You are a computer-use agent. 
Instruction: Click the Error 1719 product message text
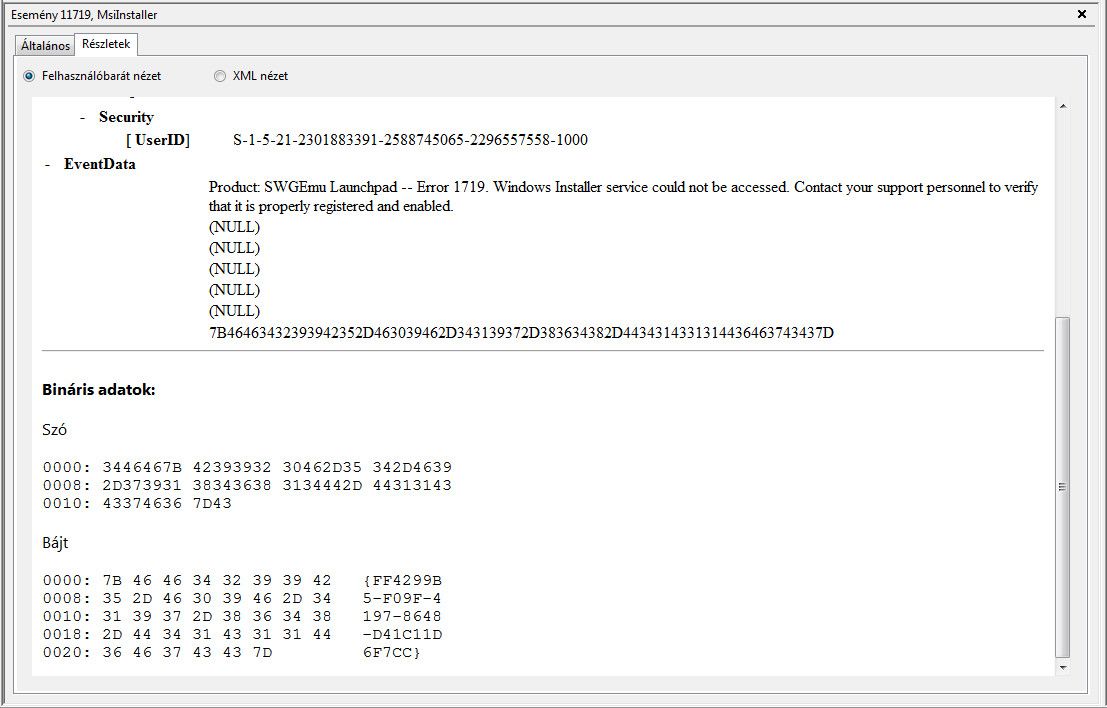pyautogui.click(x=623, y=197)
